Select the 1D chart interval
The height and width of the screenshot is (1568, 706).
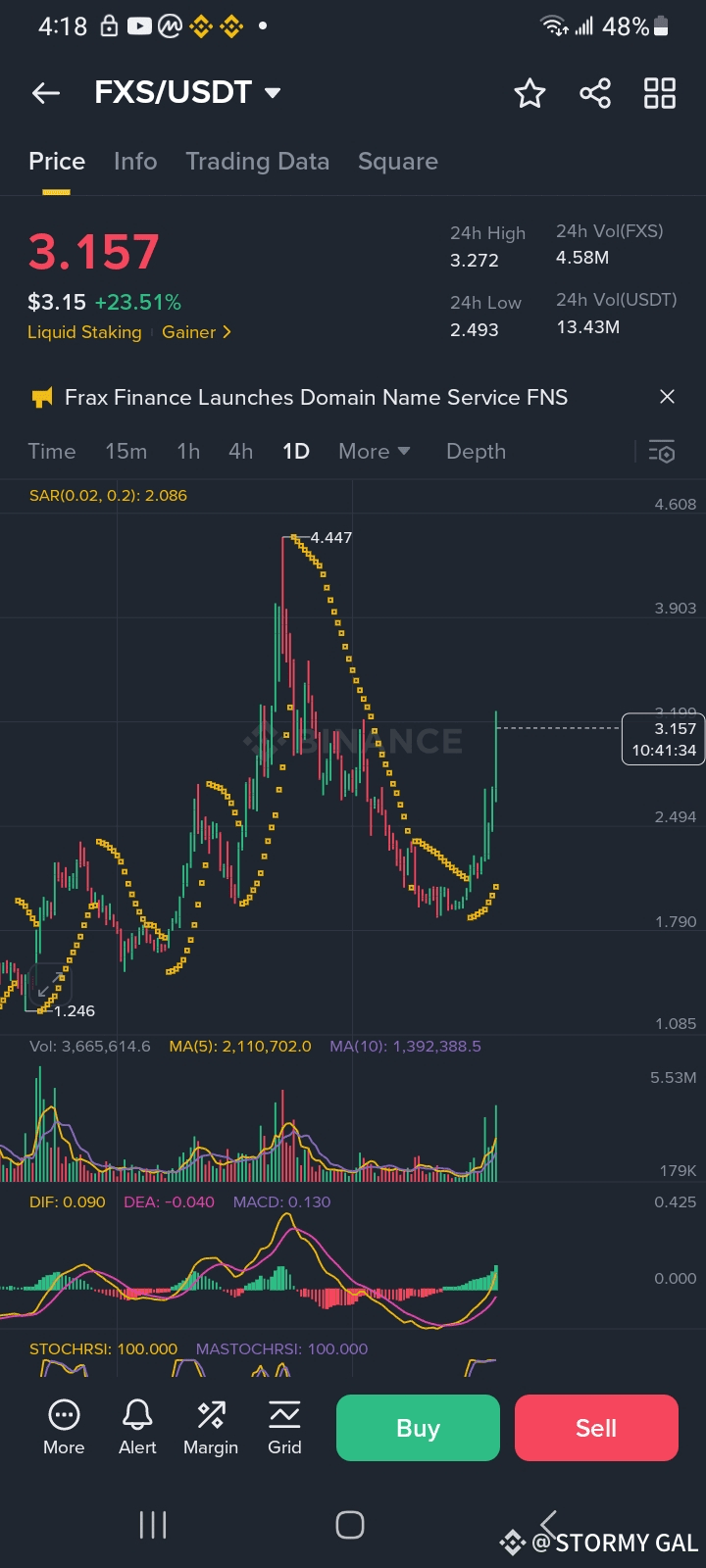point(296,451)
